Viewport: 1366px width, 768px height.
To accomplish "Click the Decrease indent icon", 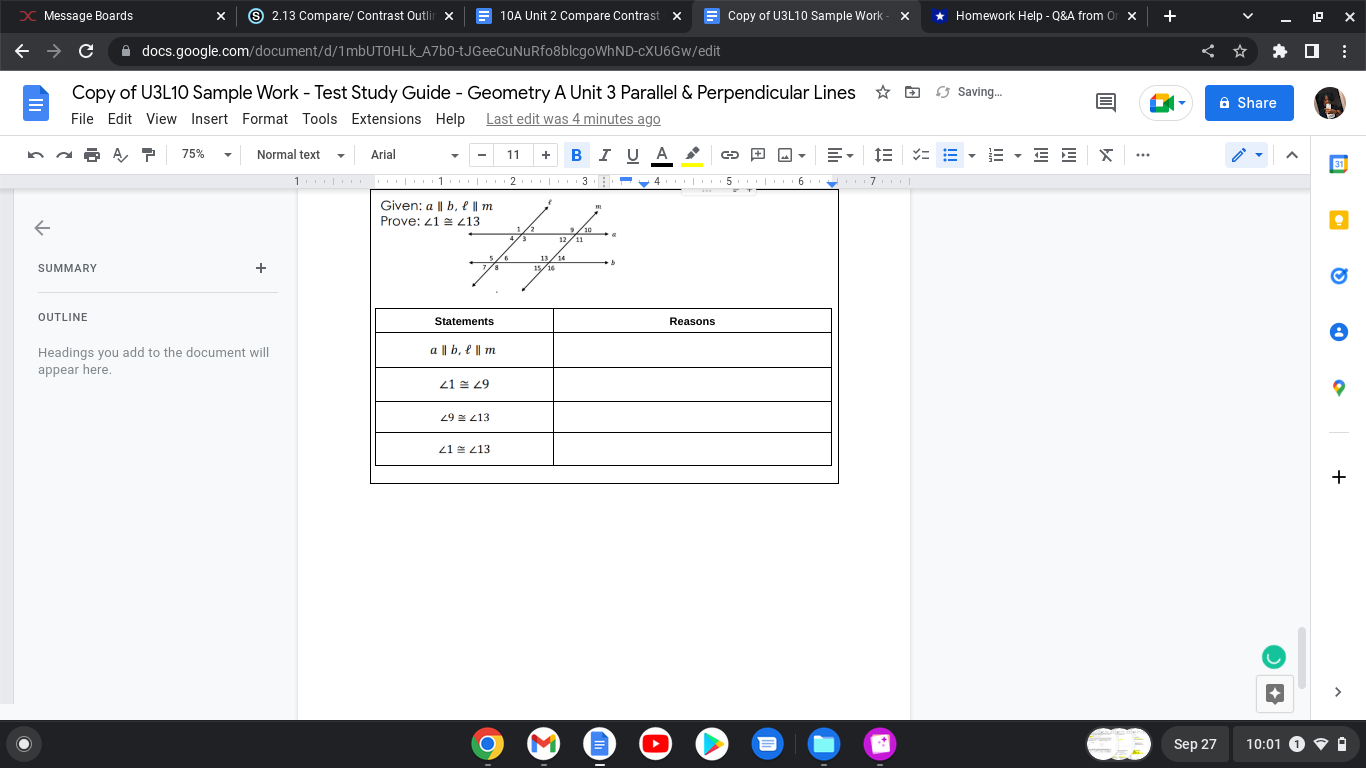I will 1040,155.
